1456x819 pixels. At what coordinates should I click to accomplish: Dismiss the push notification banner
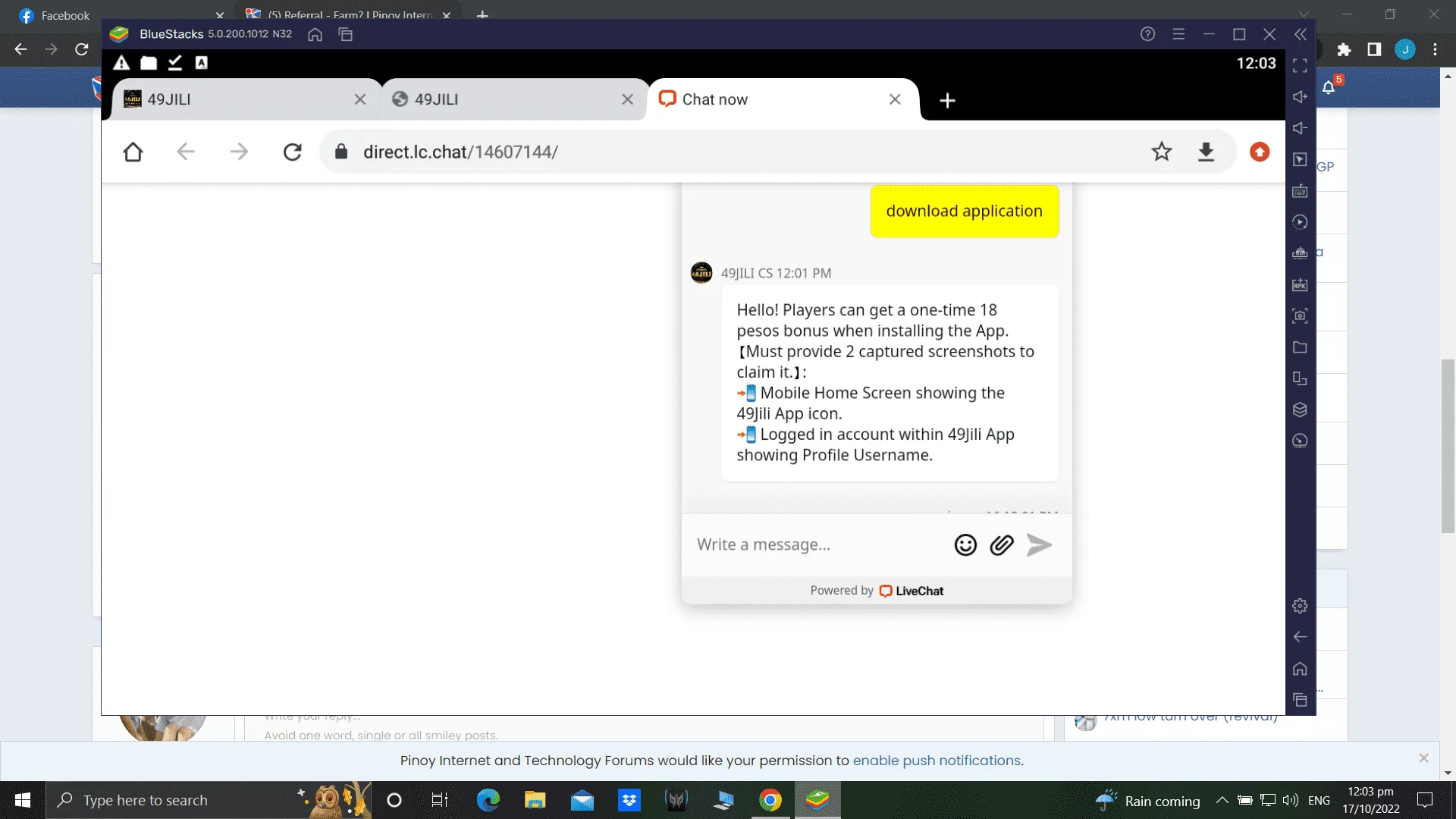coord(1423,758)
